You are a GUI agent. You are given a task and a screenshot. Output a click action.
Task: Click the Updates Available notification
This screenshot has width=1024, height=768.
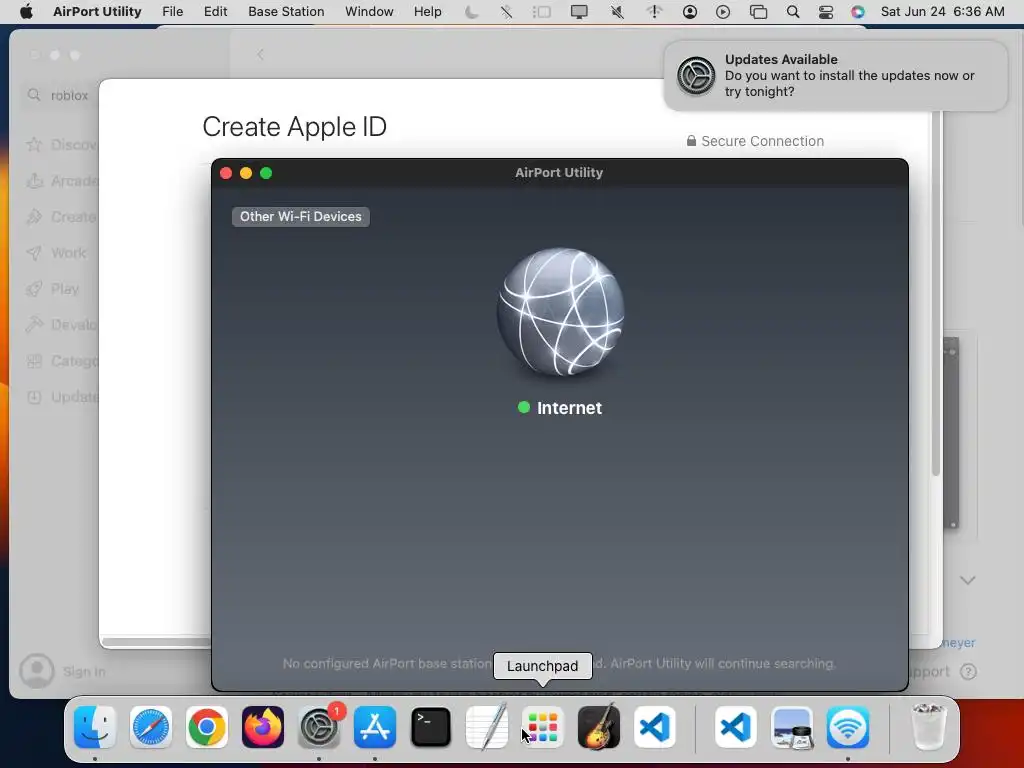[x=835, y=76]
